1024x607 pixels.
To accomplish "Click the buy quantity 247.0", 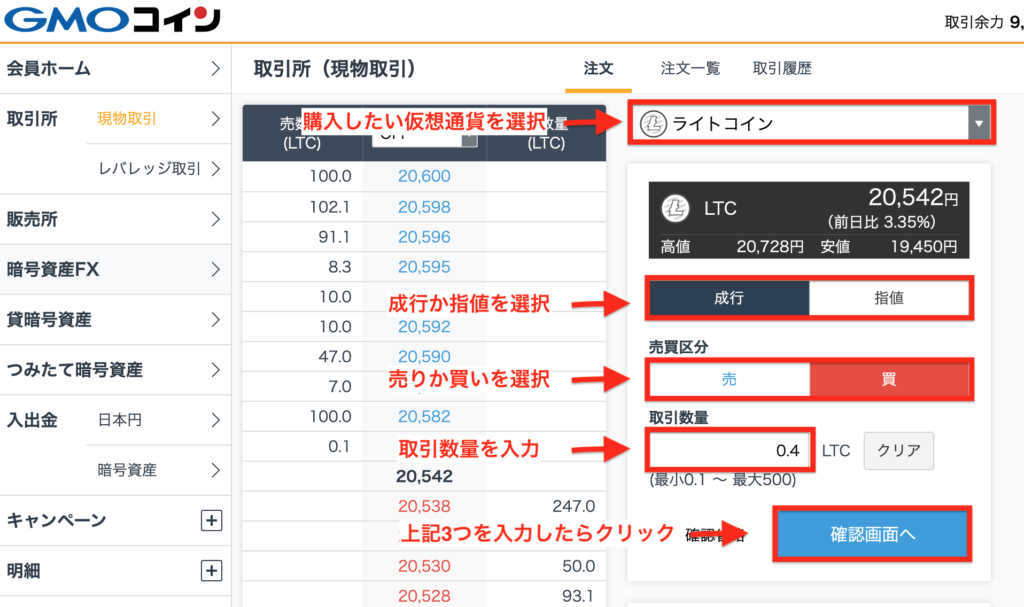I will click(x=573, y=506).
